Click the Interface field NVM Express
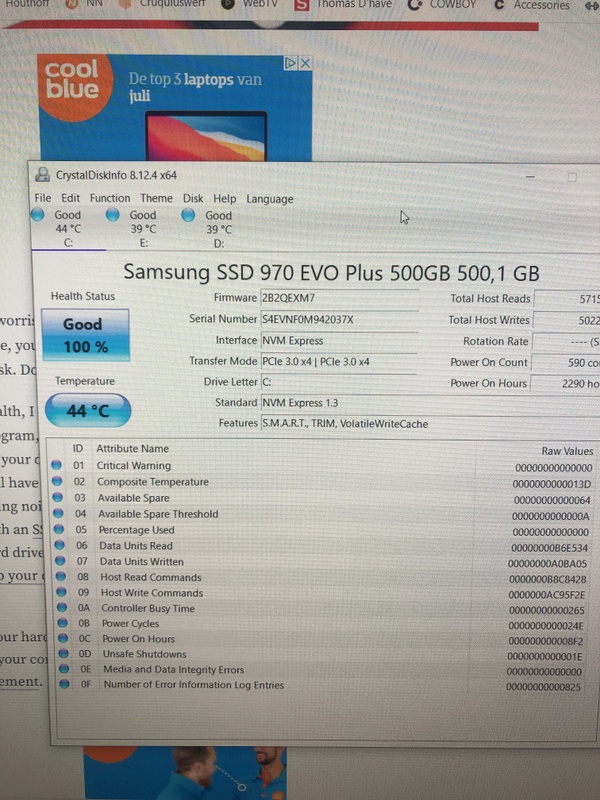The height and width of the screenshot is (800, 600). tap(339, 340)
